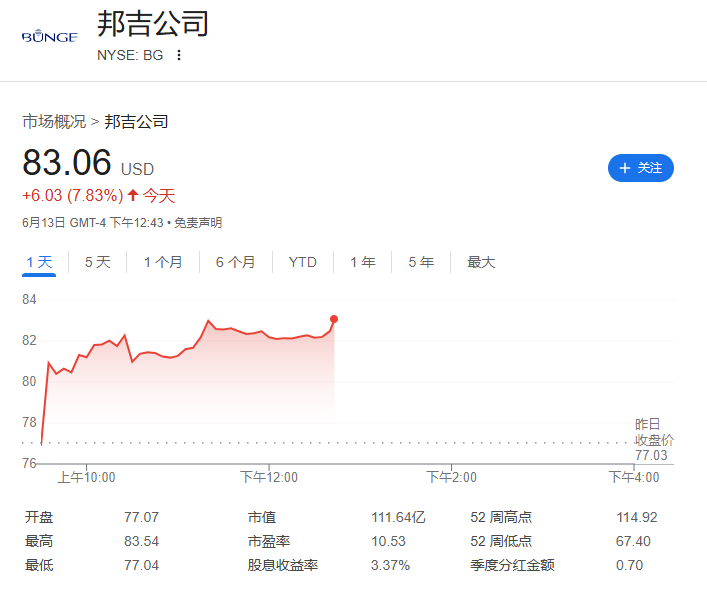Click the Bunge company logo
This screenshot has height=591, width=707.
click(x=50, y=36)
